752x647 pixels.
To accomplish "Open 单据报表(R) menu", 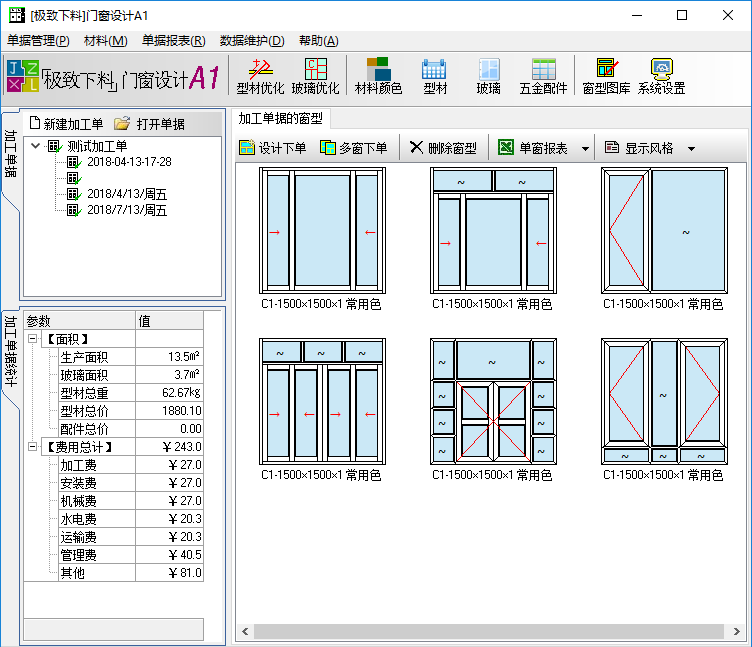I will point(174,41).
